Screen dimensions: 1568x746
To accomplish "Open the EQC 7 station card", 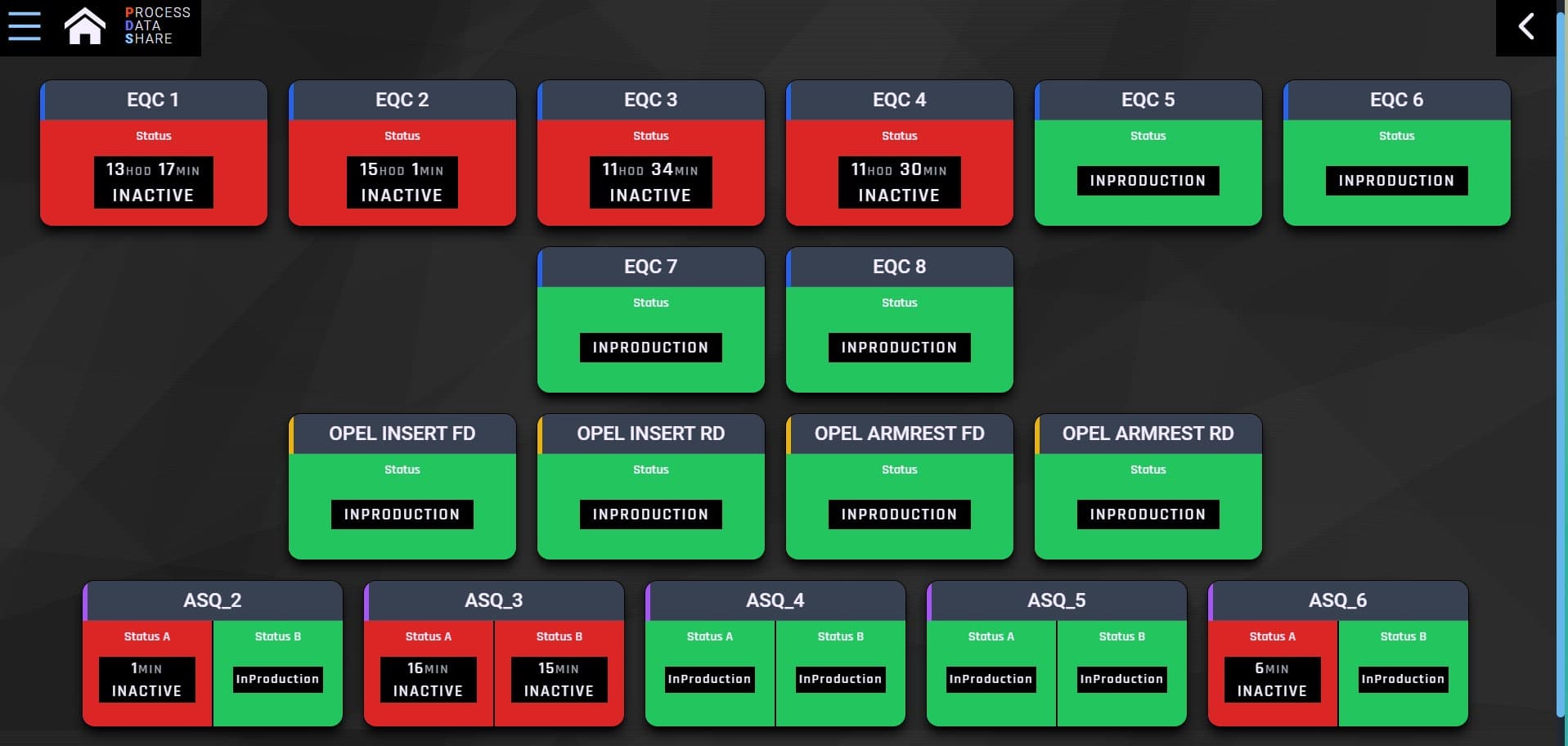I will 650,327.
